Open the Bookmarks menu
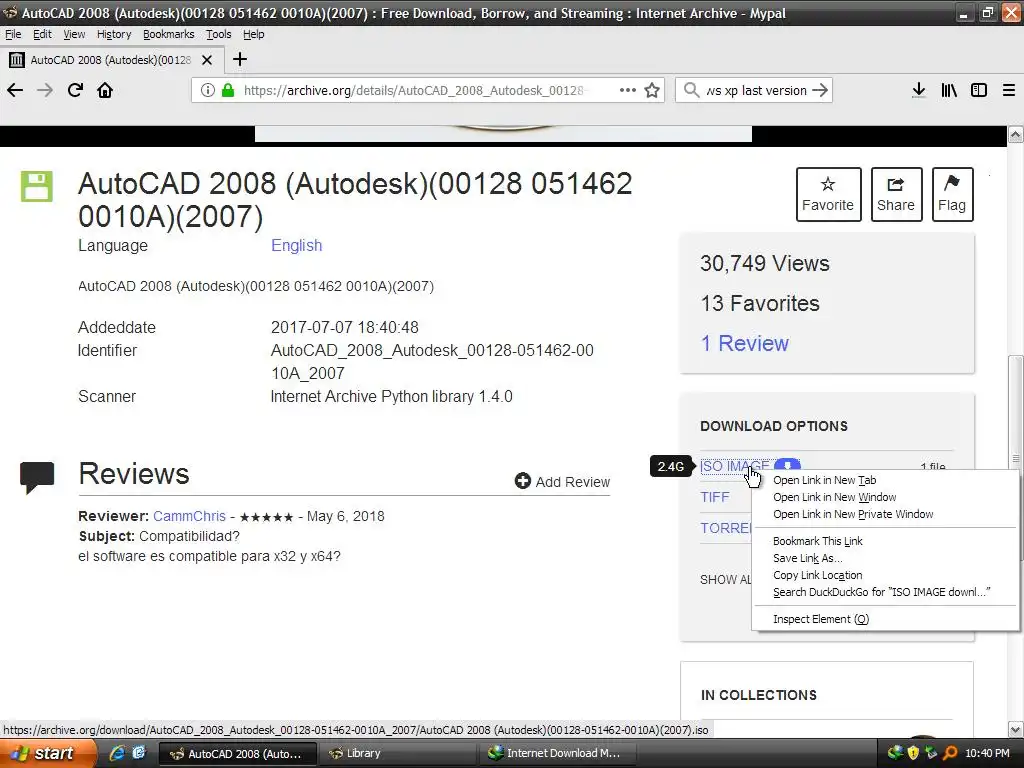 [168, 34]
